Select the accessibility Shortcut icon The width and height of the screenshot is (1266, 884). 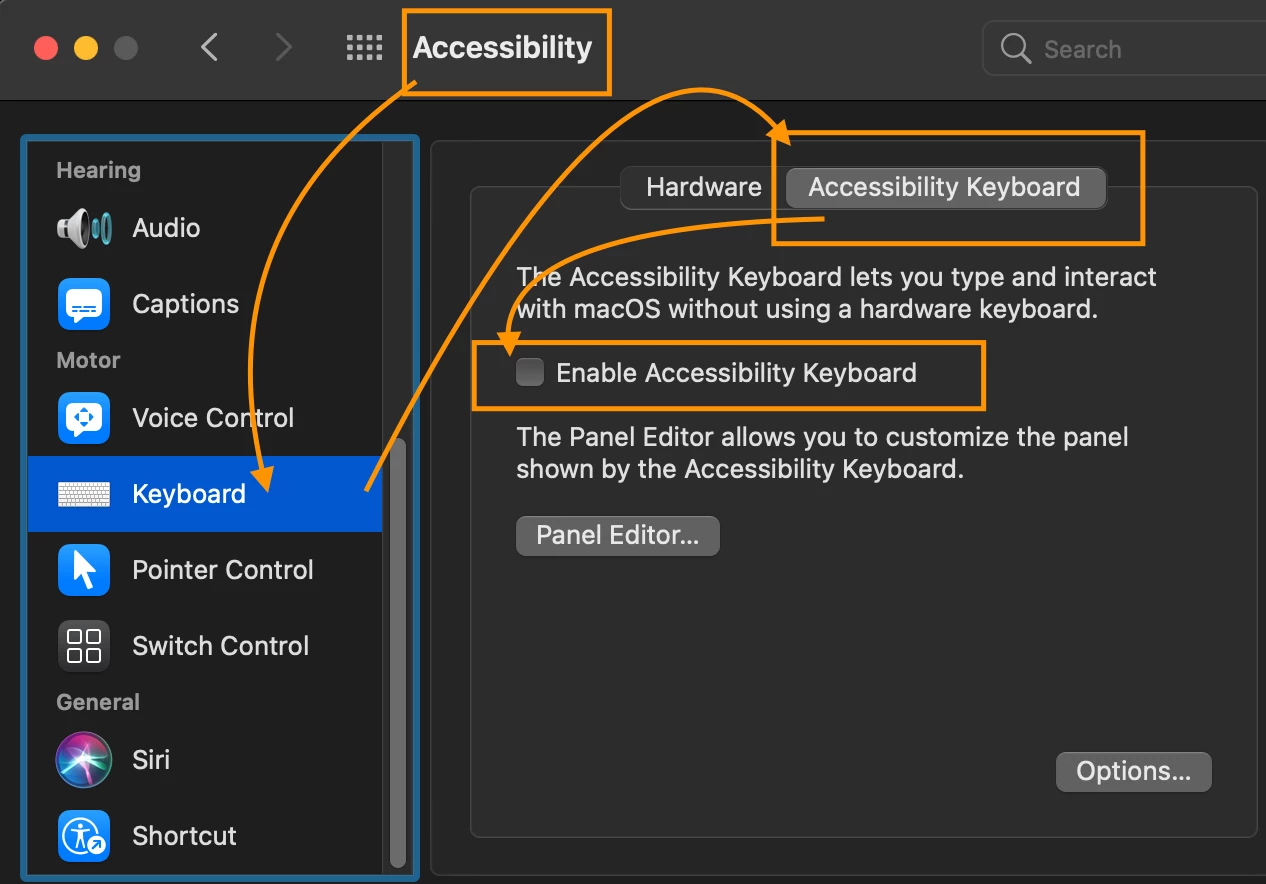coord(84,836)
